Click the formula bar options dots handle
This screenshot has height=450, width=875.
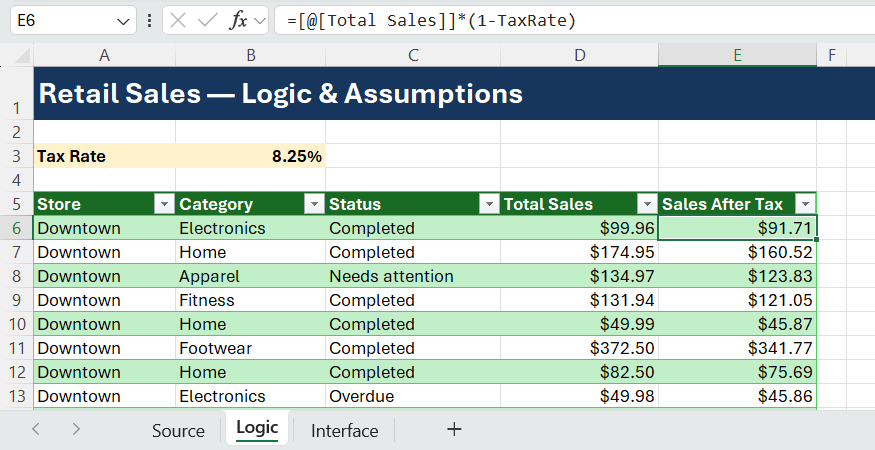click(x=150, y=21)
